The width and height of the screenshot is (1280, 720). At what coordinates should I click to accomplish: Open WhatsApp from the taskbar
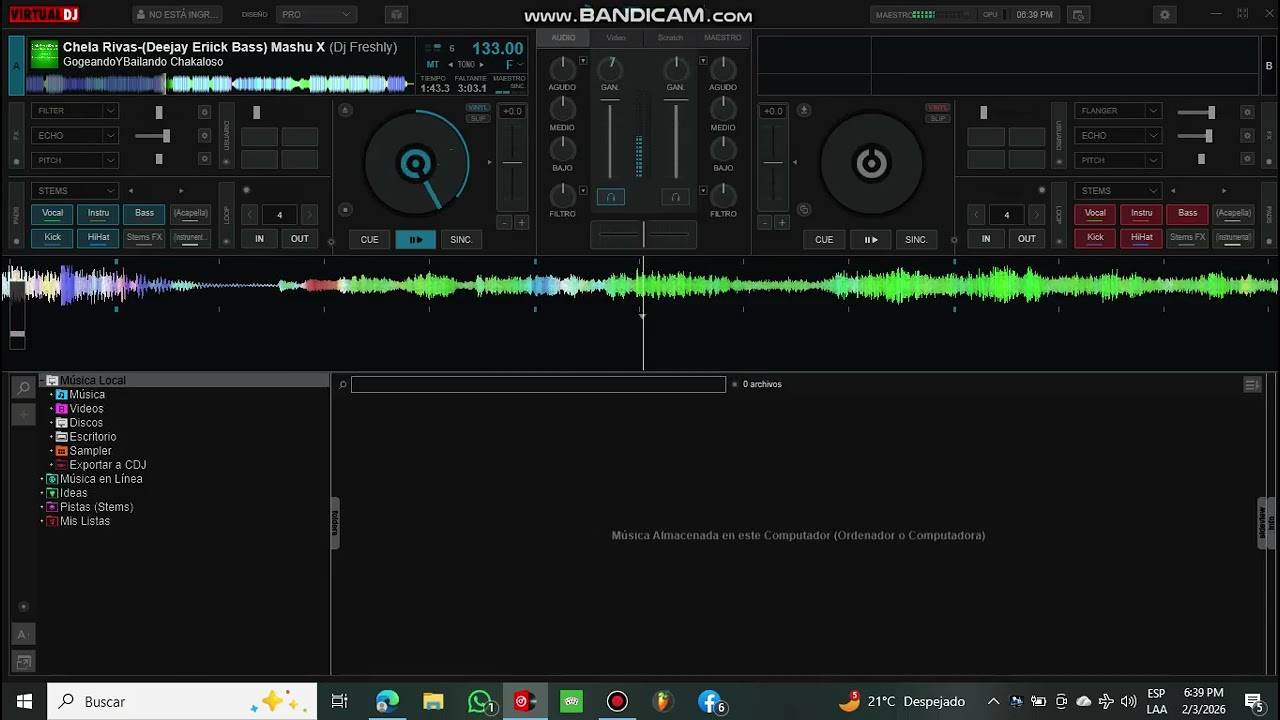(x=481, y=702)
